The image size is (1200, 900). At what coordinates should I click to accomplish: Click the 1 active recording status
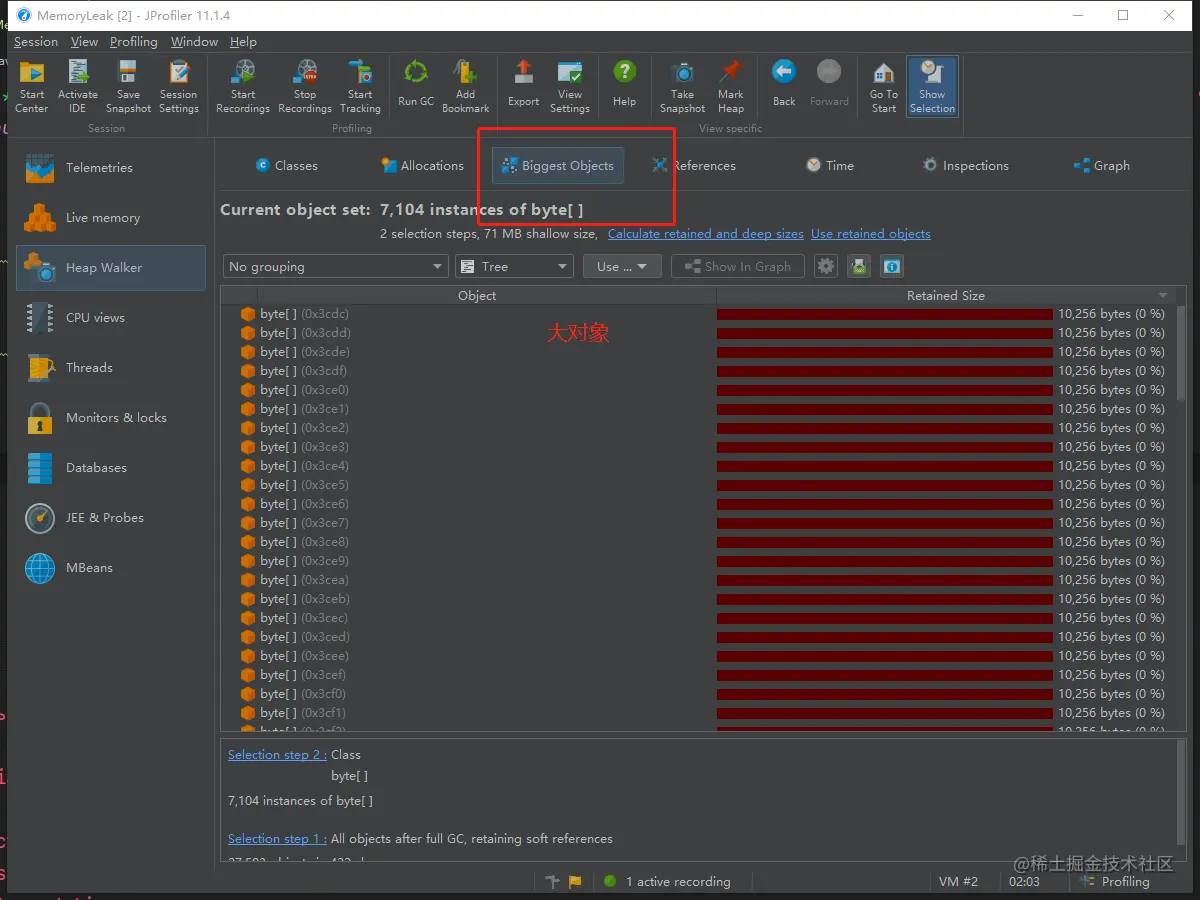tap(667, 882)
